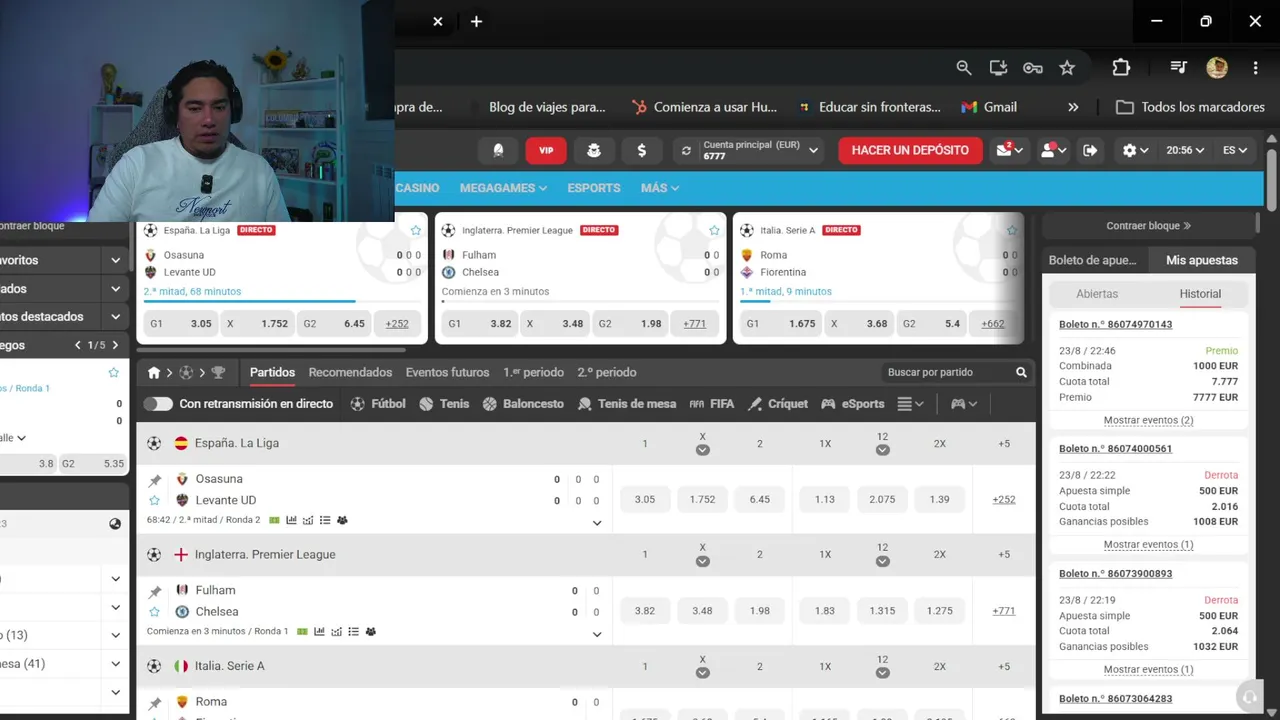1280x720 pixels.
Task: Open ESPORTS section
Action: 594,188
